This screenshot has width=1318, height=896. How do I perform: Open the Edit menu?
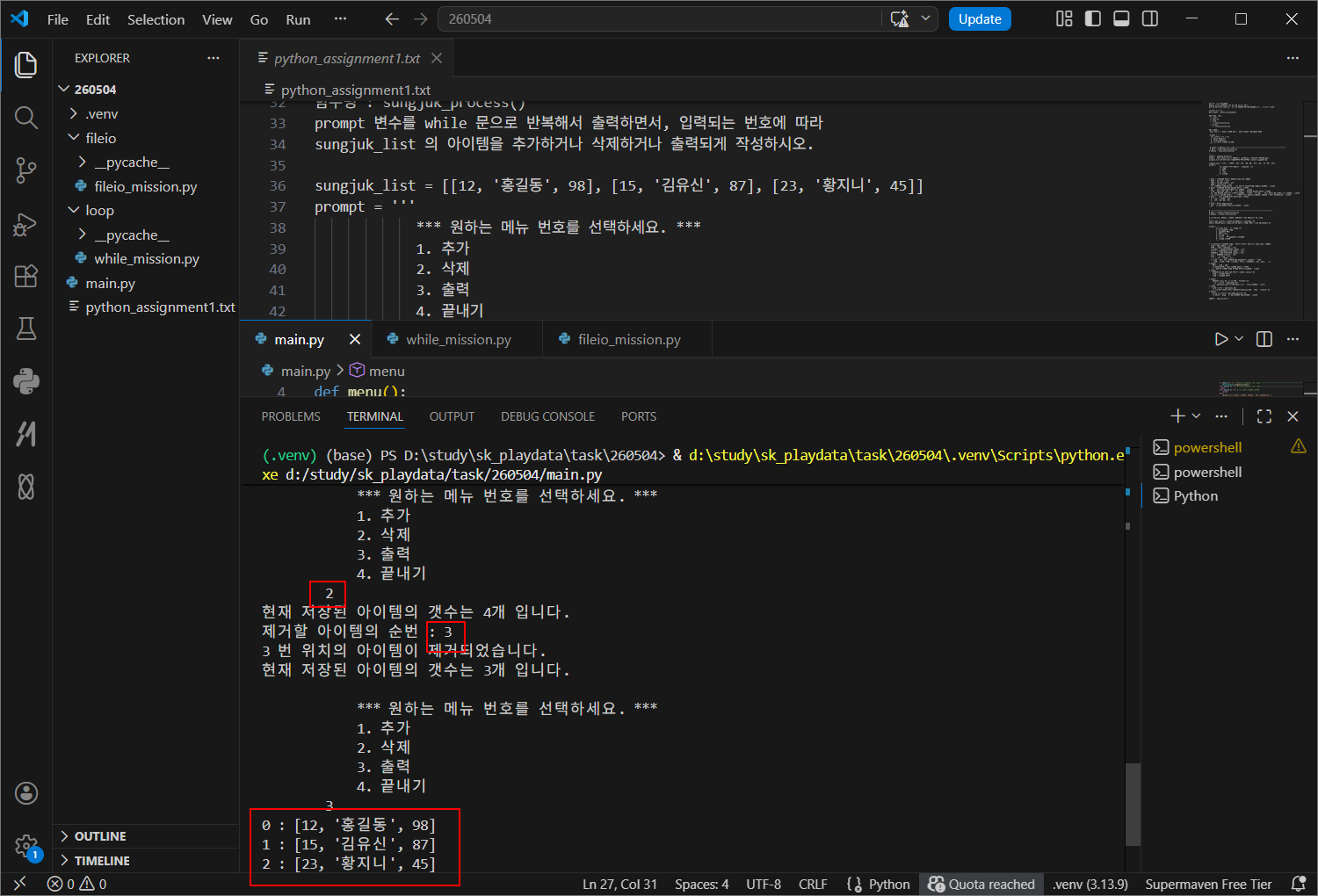pos(98,19)
